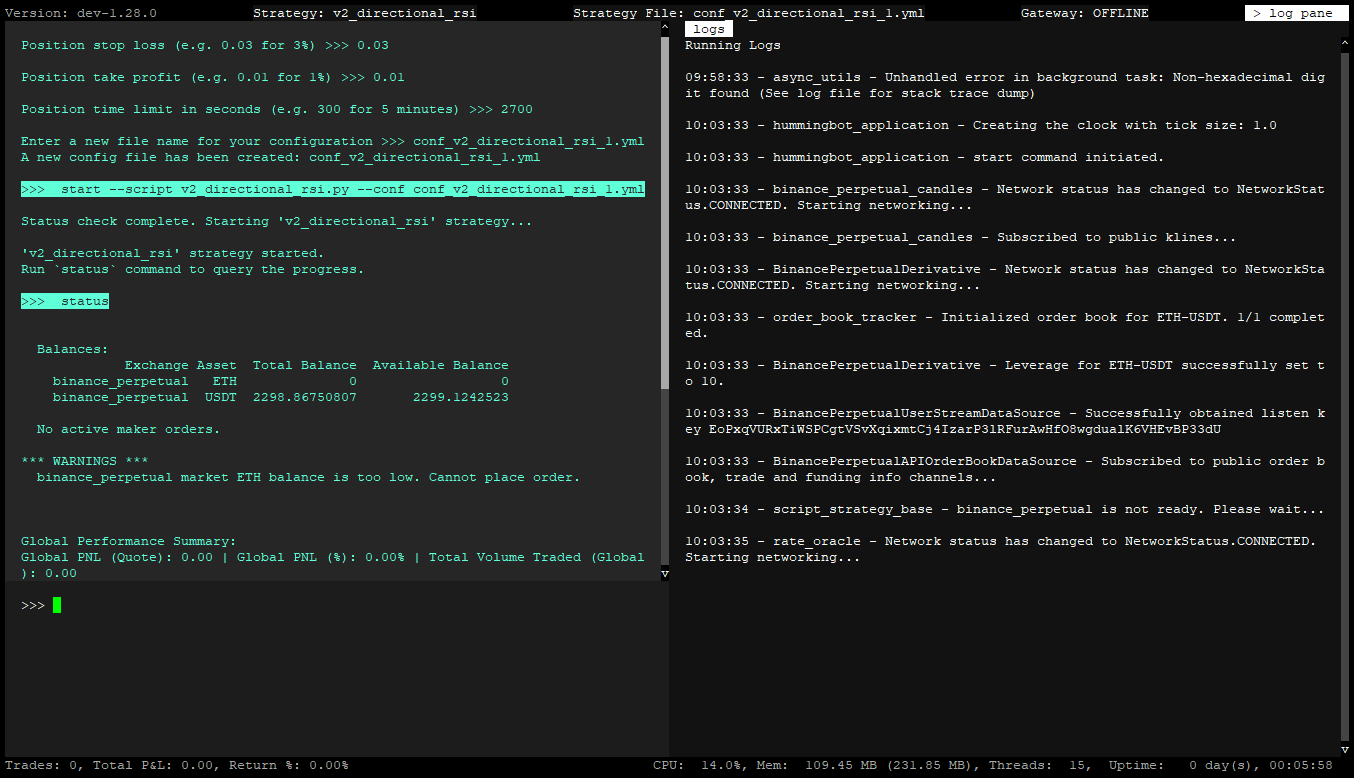This screenshot has height=778, width=1354.
Task: Click the left output pane scrollbar thumb
Action: pyautogui.click(x=664, y=210)
